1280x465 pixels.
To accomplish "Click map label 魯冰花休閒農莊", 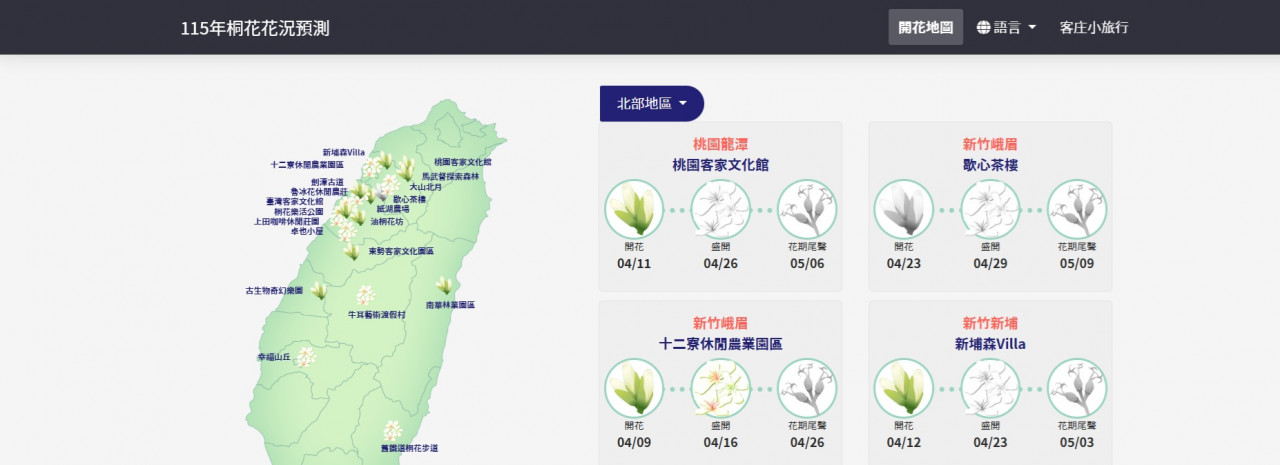I will click(x=319, y=191).
